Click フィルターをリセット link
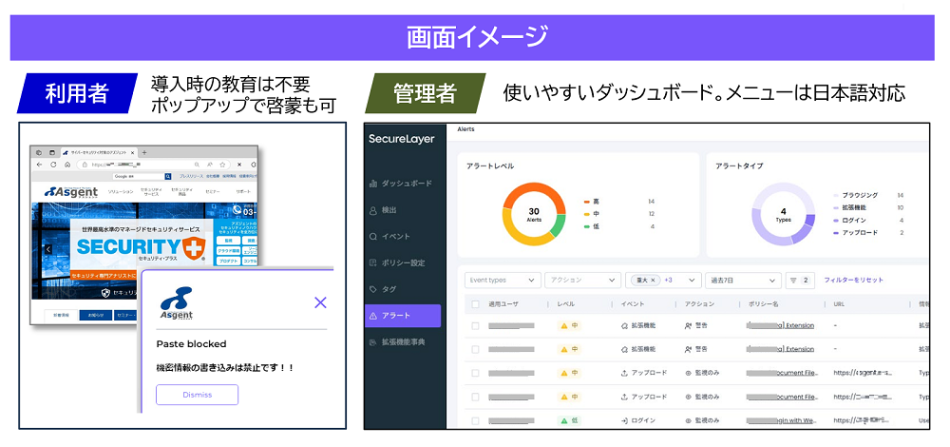950x447 pixels. (x=854, y=280)
